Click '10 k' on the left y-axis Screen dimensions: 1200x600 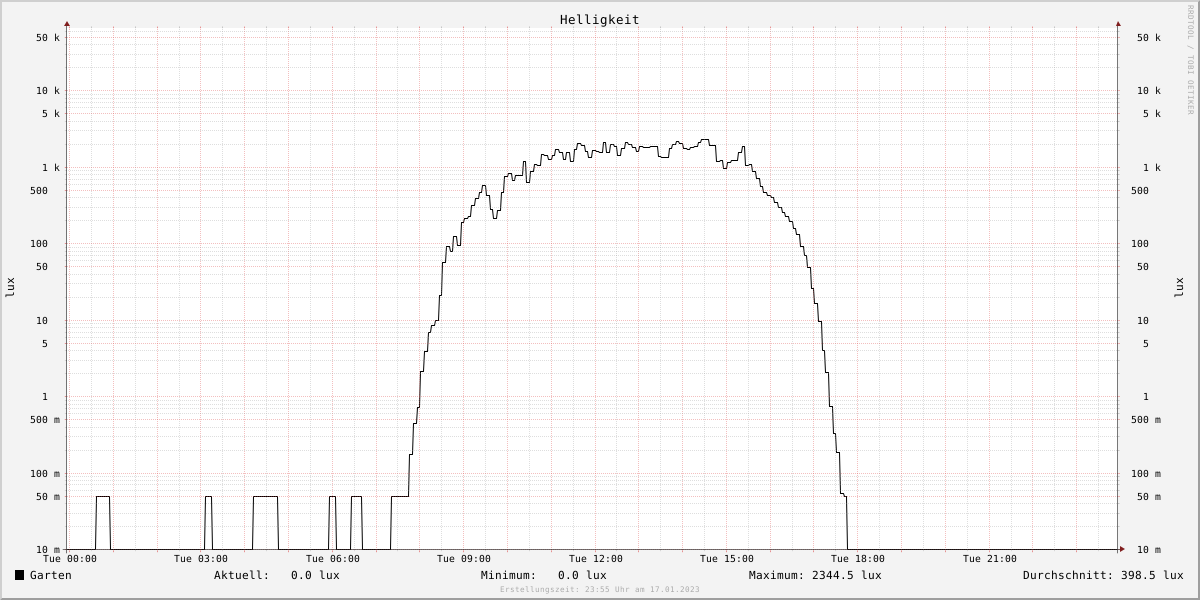coord(48,91)
